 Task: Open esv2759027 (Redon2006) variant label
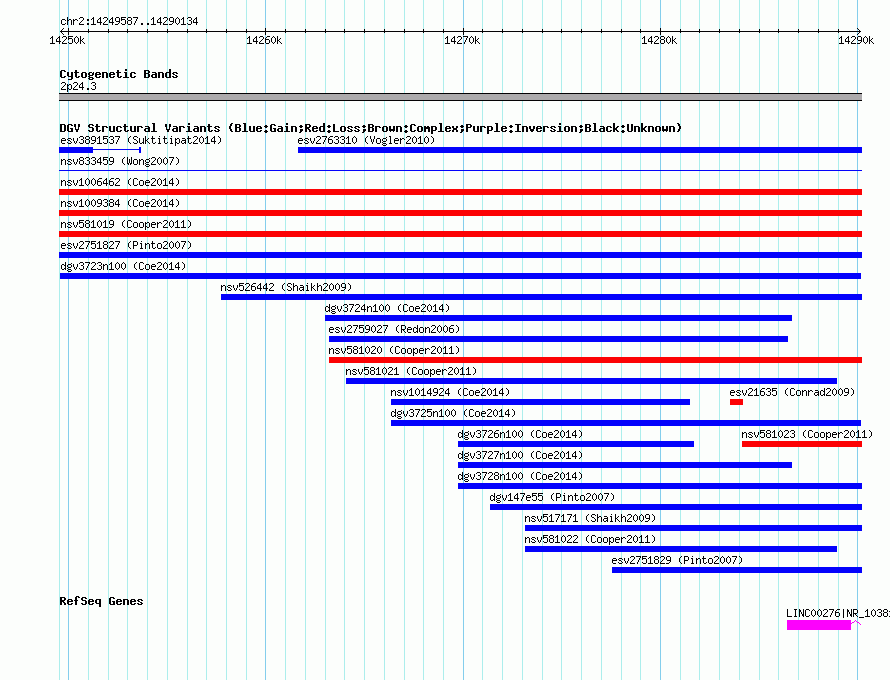(394, 329)
